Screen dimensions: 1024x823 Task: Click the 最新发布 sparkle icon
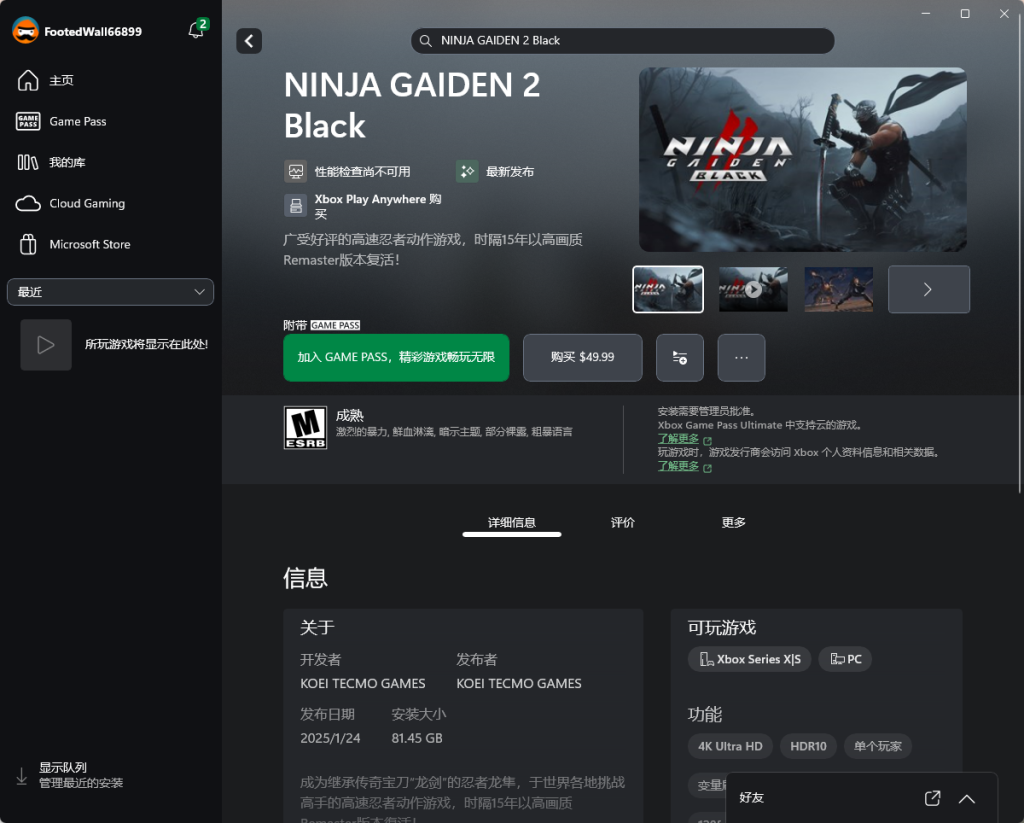point(467,172)
